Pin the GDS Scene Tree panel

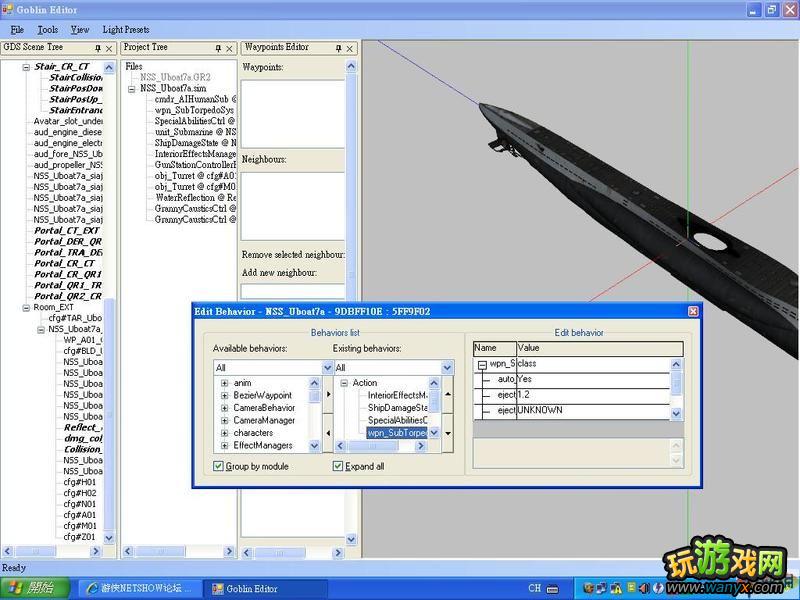click(98, 48)
